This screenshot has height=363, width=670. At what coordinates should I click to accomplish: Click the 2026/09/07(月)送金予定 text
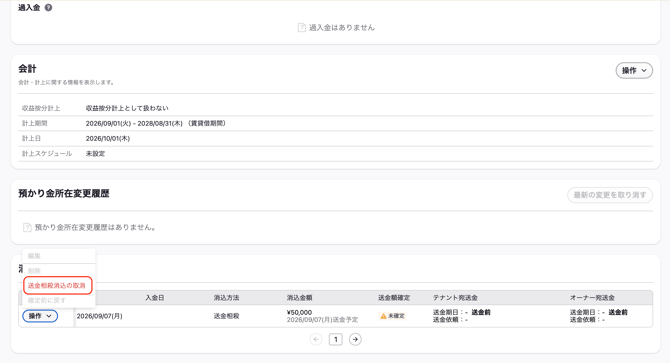coord(322,319)
